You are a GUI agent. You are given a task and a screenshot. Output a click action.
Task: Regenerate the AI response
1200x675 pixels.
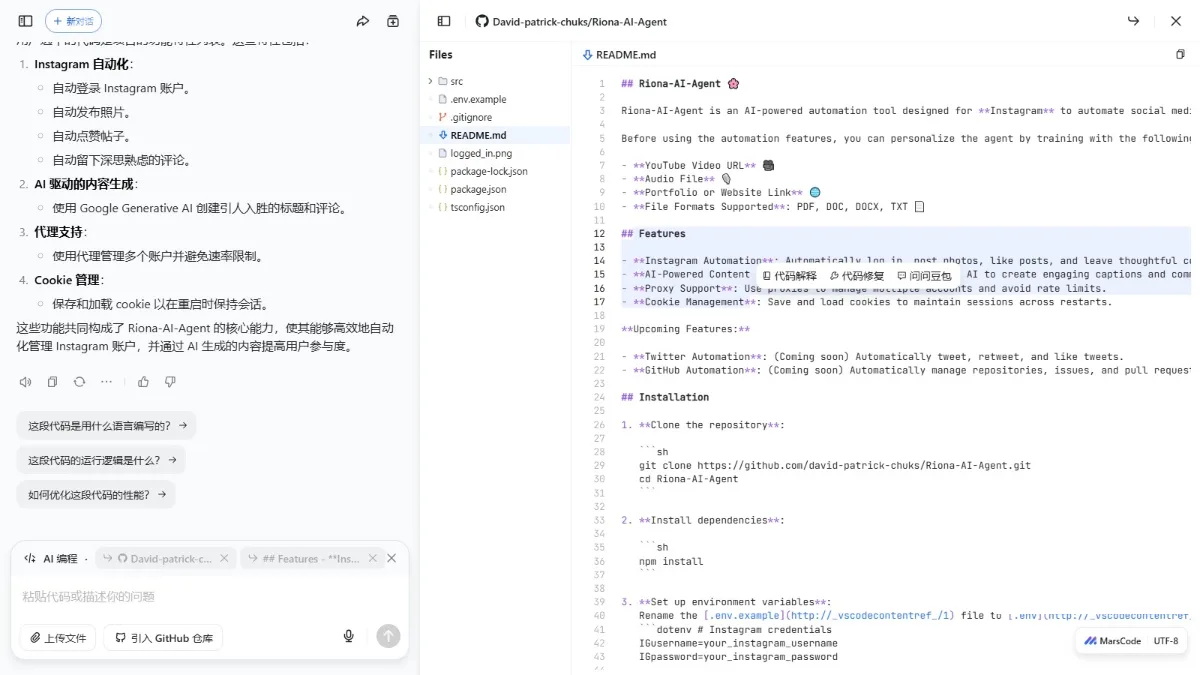[x=79, y=381]
